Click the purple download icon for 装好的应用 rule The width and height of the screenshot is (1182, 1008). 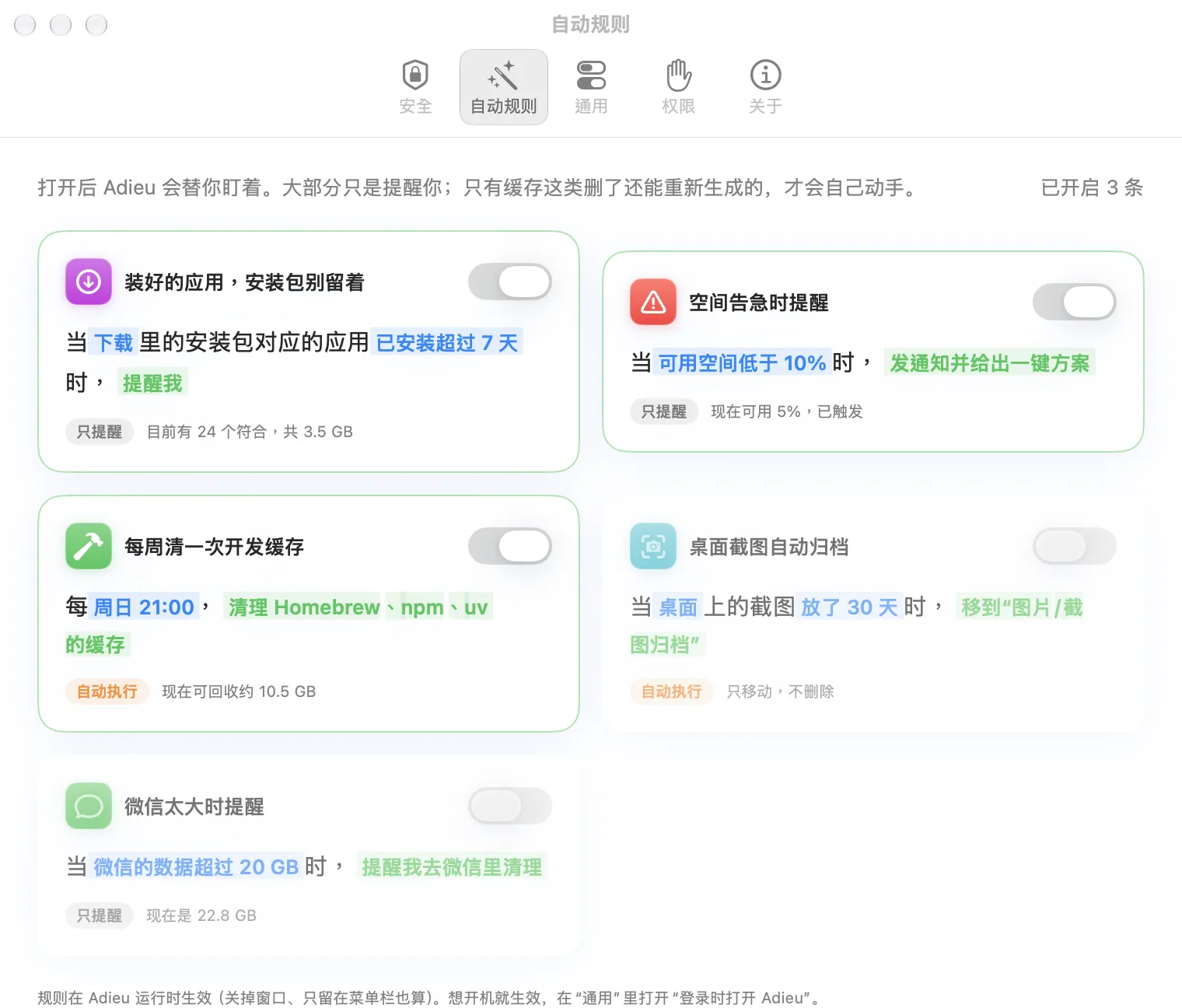(89, 282)
